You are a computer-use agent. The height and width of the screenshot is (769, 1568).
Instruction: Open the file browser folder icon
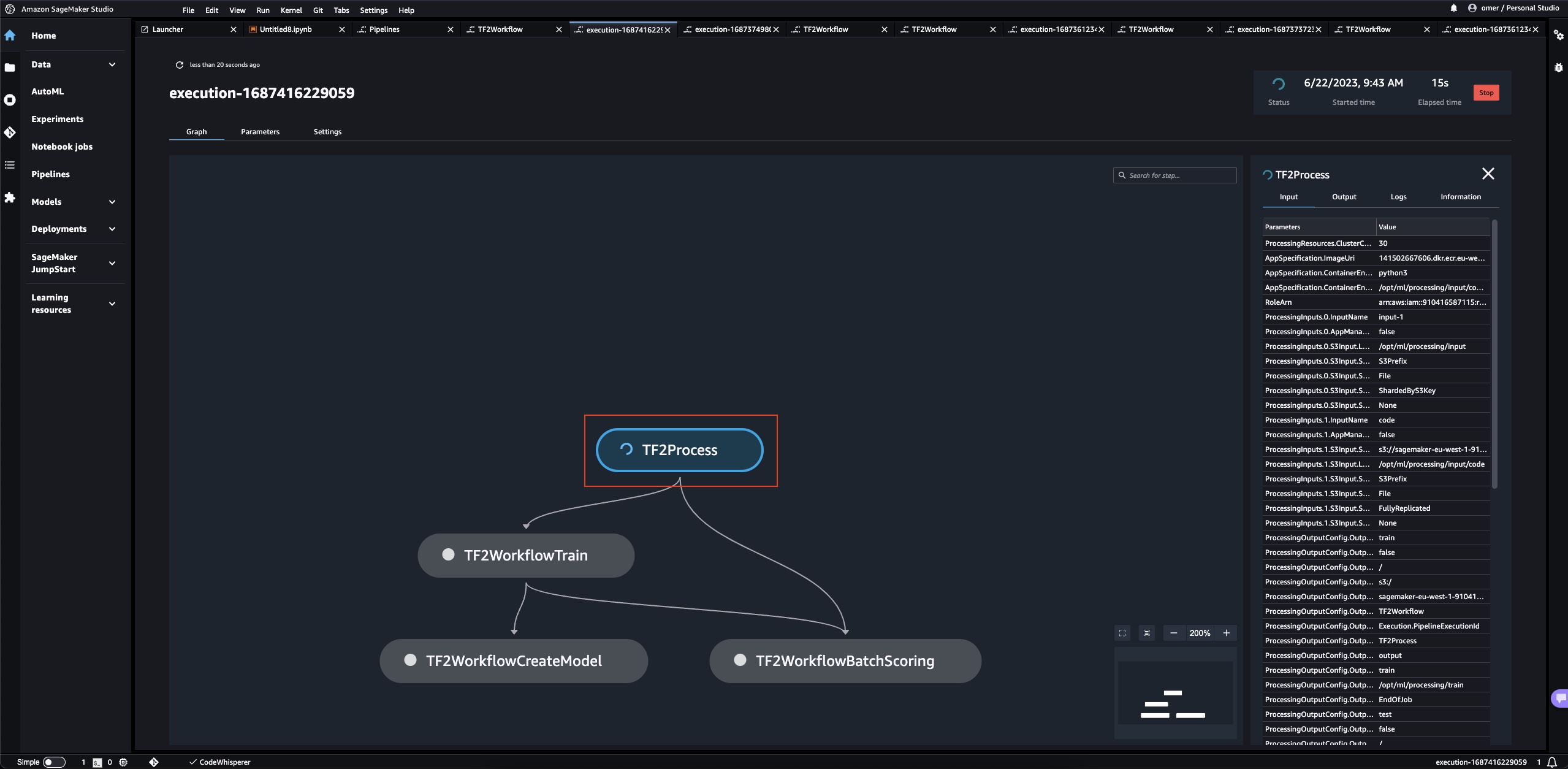[10, 67]
